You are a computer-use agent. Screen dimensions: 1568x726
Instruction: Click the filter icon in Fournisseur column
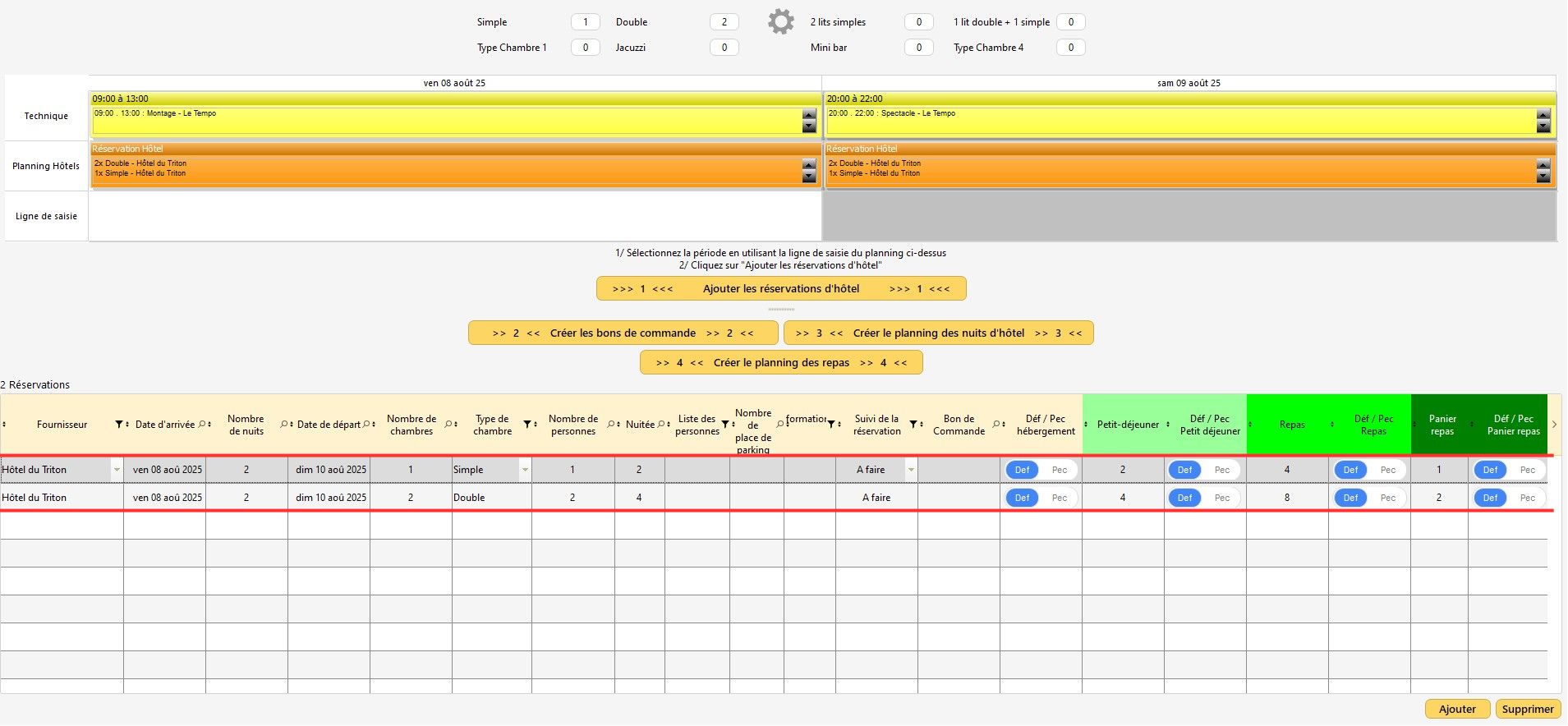point(118,425)
